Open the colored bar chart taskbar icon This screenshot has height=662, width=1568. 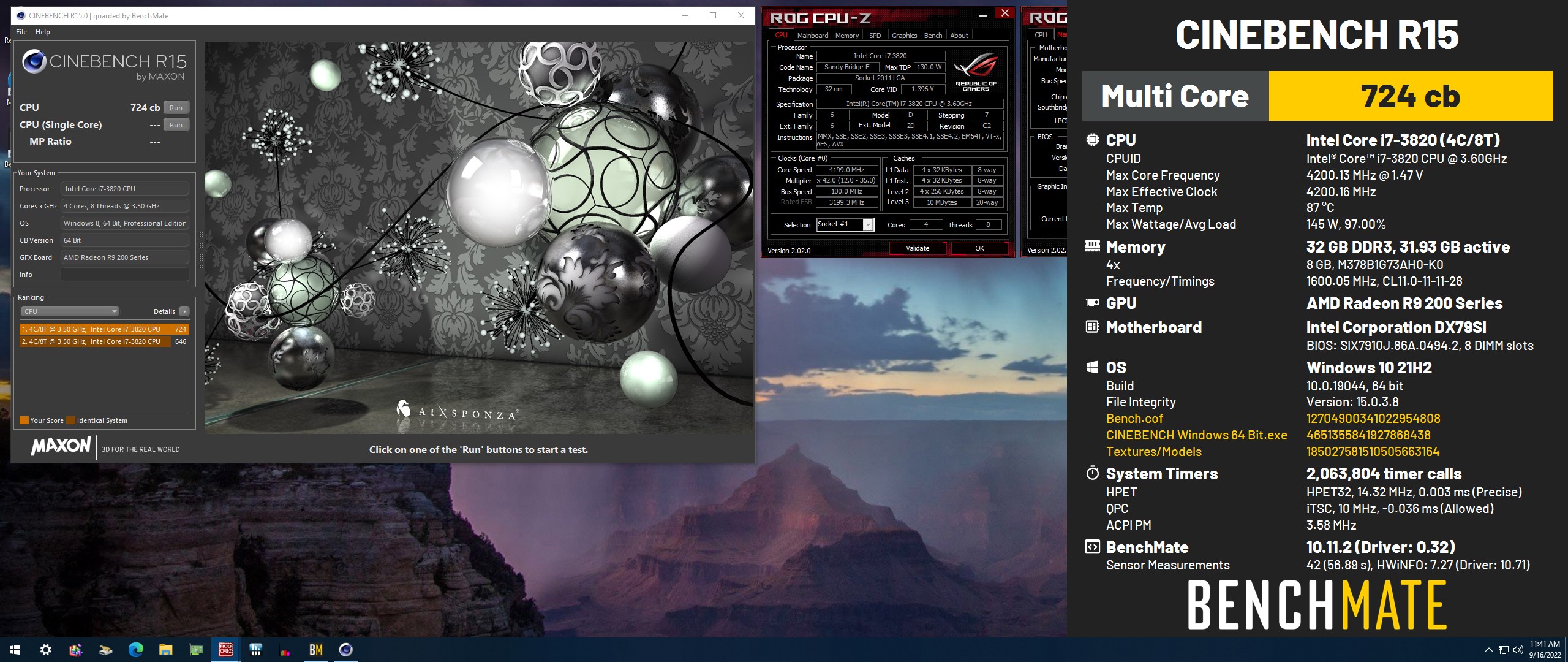tap(285, 650)
